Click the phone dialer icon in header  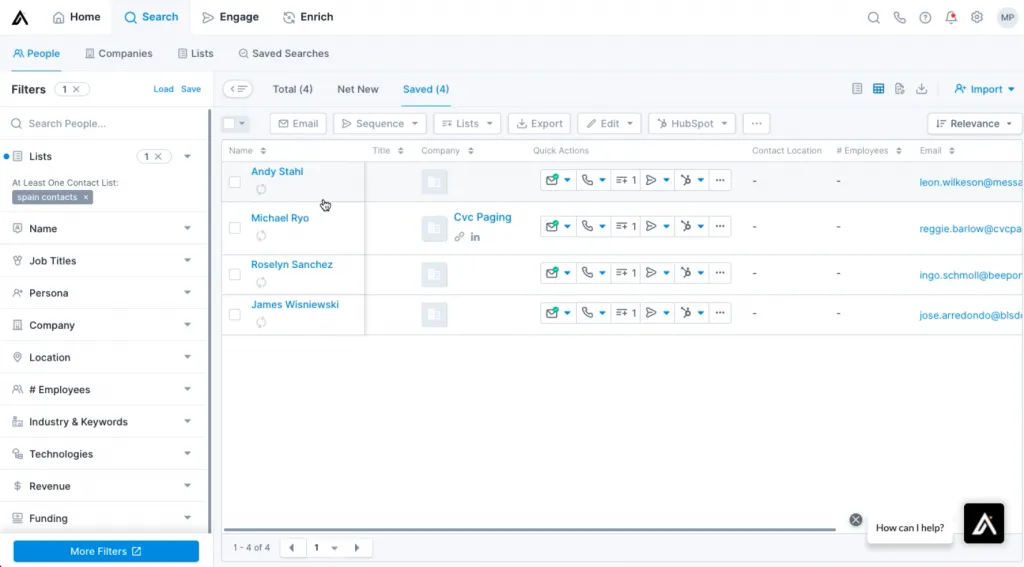click(x=899, y=17)
